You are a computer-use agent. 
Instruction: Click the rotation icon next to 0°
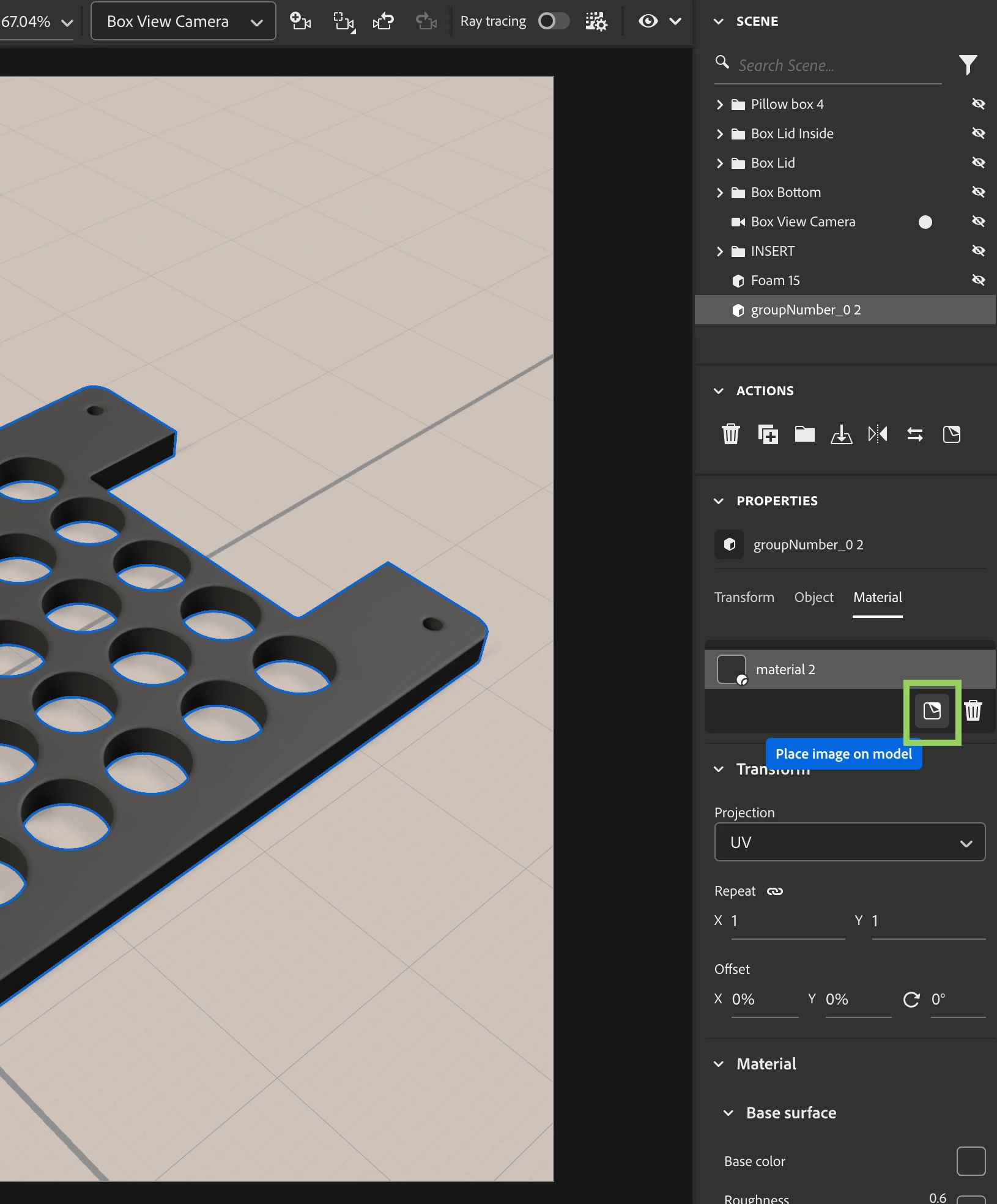coord(911,1000)
